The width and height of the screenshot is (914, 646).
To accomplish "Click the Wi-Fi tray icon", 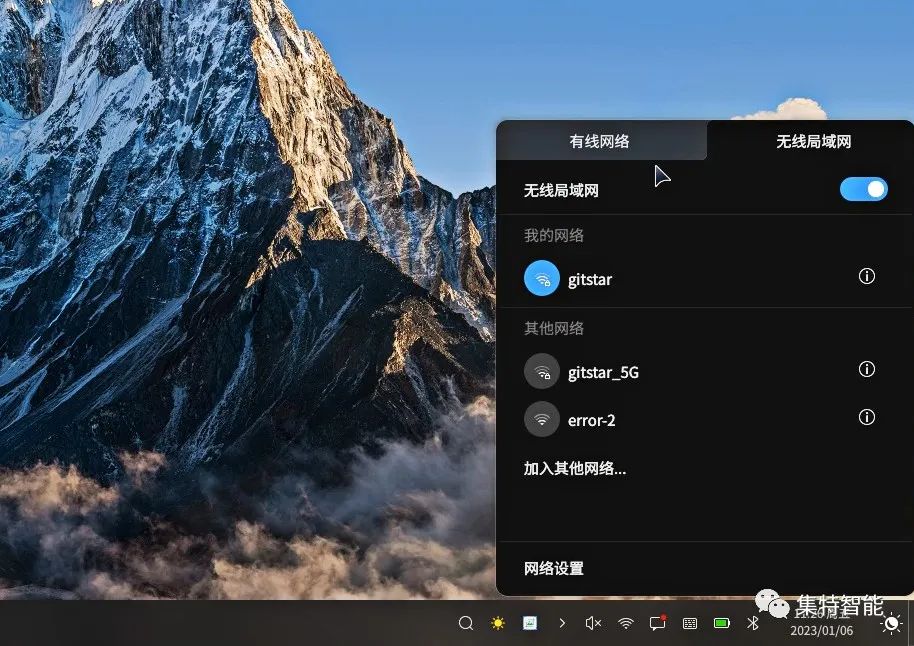I will (x=625, y=623).
